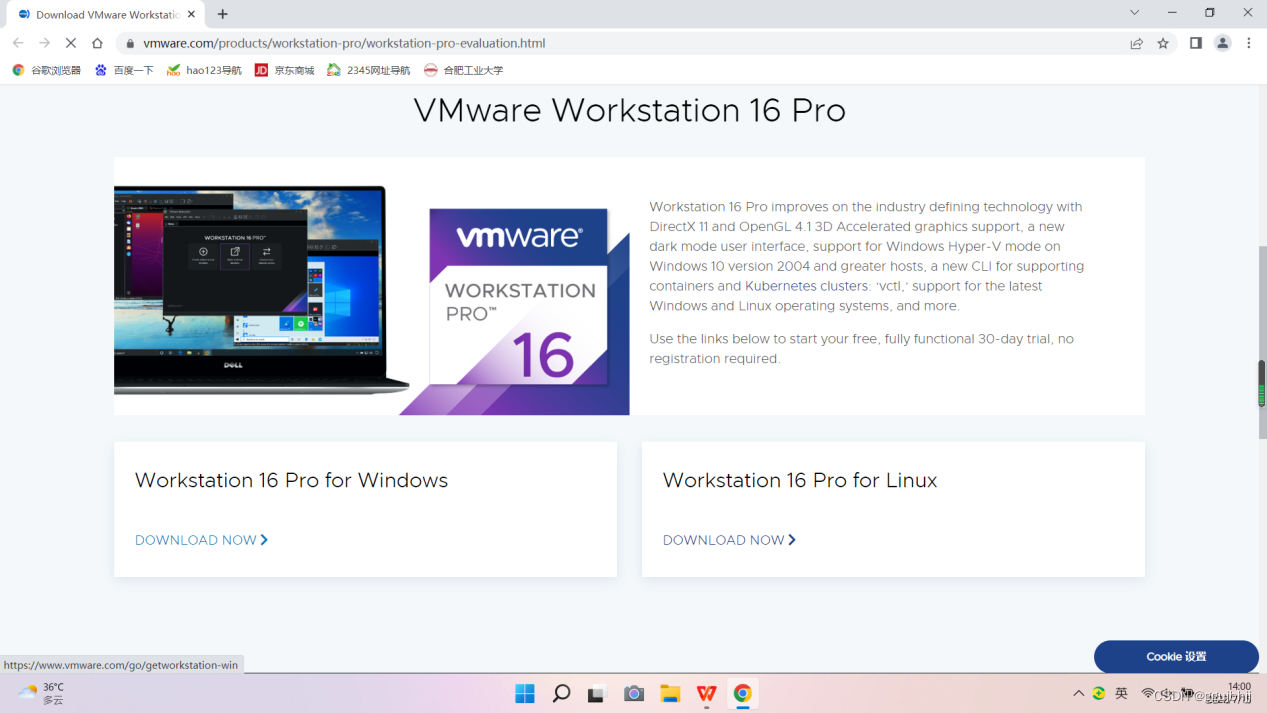The image size is (1267, 713).
Task: Open a new browser tab
Action: click(223, 14)
